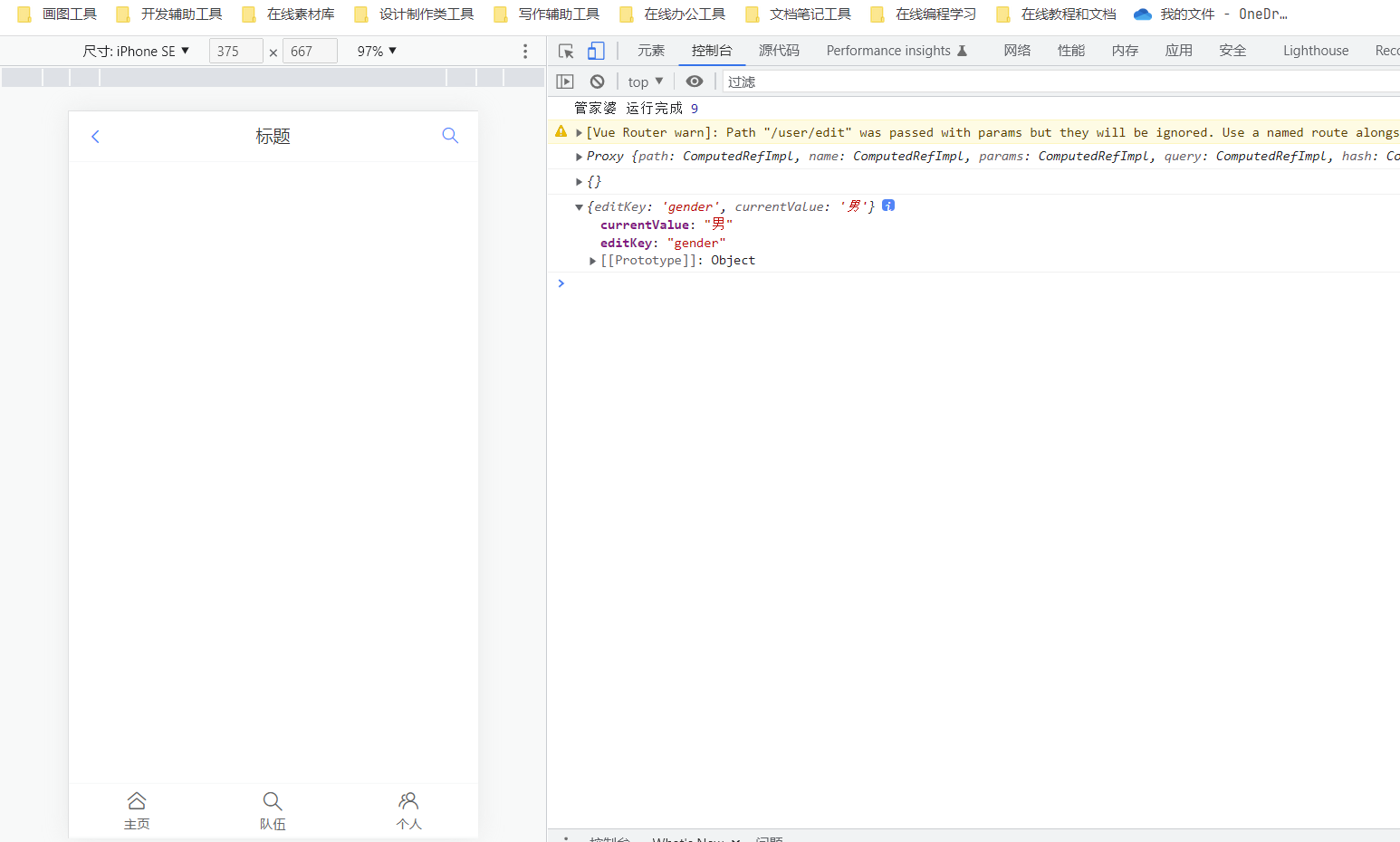The width and height of the screenshot is (1400, 842).
Task: Toggle the console sidebar panel icon
Action: coord(565,81)
